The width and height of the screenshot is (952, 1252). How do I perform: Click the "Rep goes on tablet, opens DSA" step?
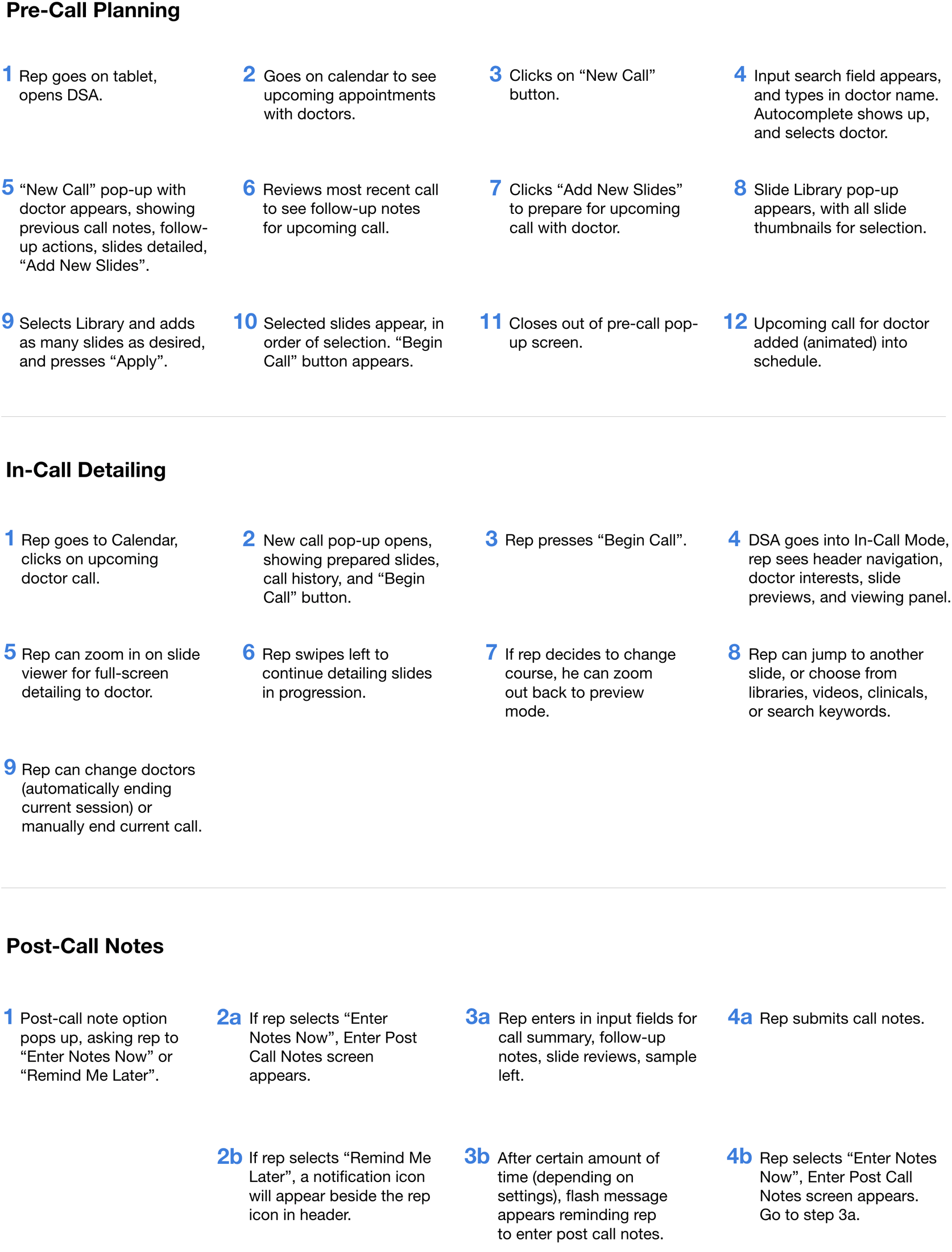click(88, 85)
